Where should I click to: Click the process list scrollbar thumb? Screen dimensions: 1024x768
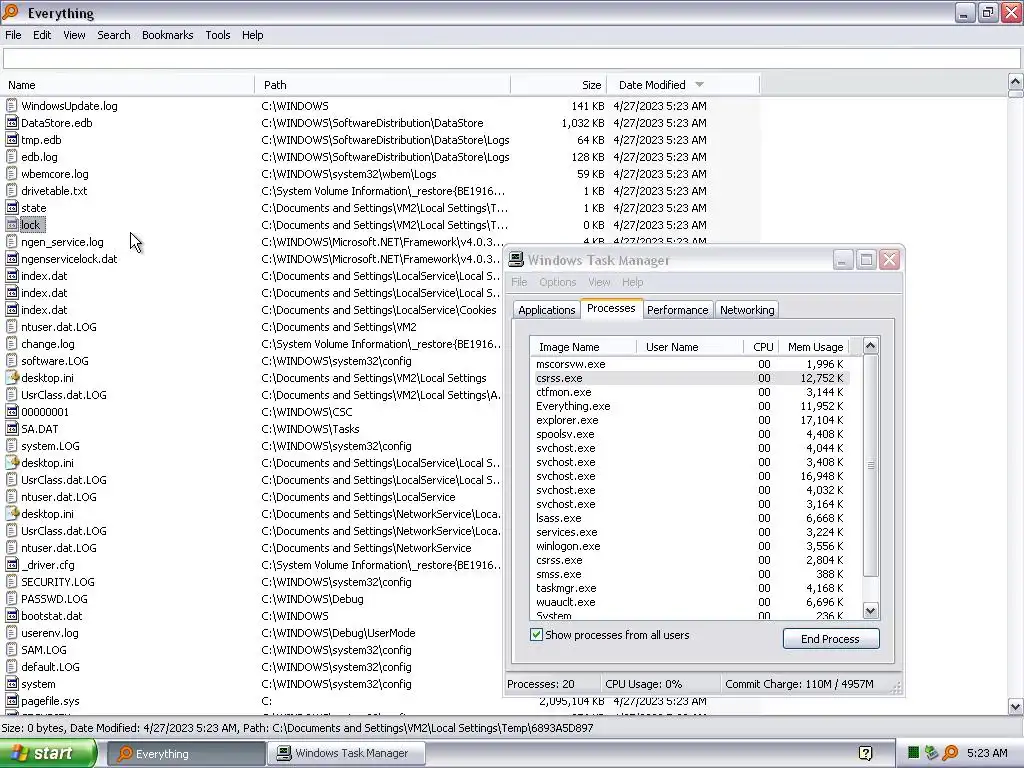tap(871, 466)
